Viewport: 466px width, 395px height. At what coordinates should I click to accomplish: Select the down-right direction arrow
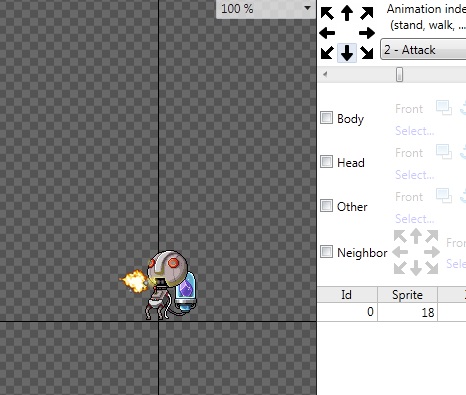(367, 53)
